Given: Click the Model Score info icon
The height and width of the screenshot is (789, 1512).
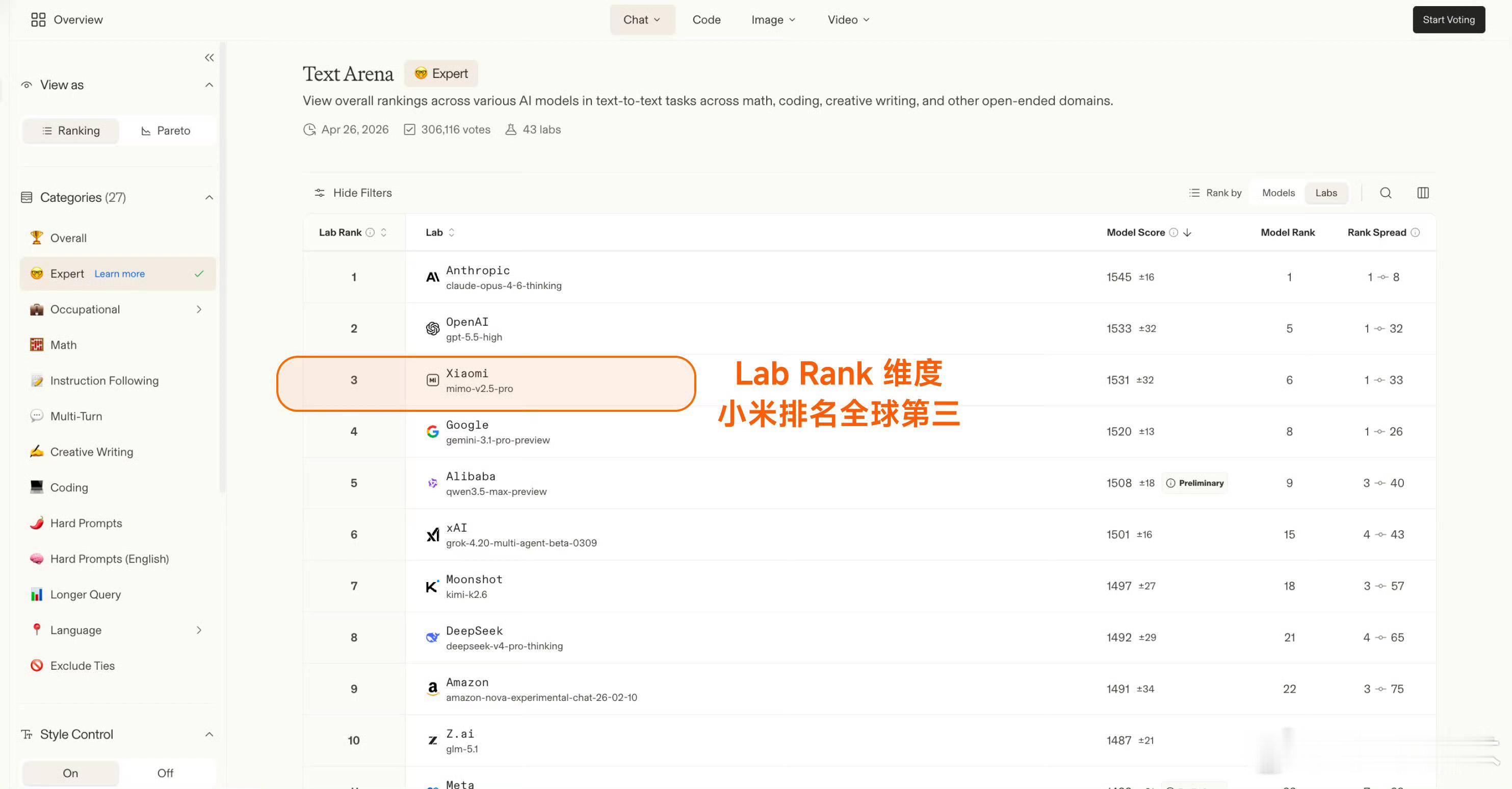Looking at the screenshot, I should (x=1174, y=232).
